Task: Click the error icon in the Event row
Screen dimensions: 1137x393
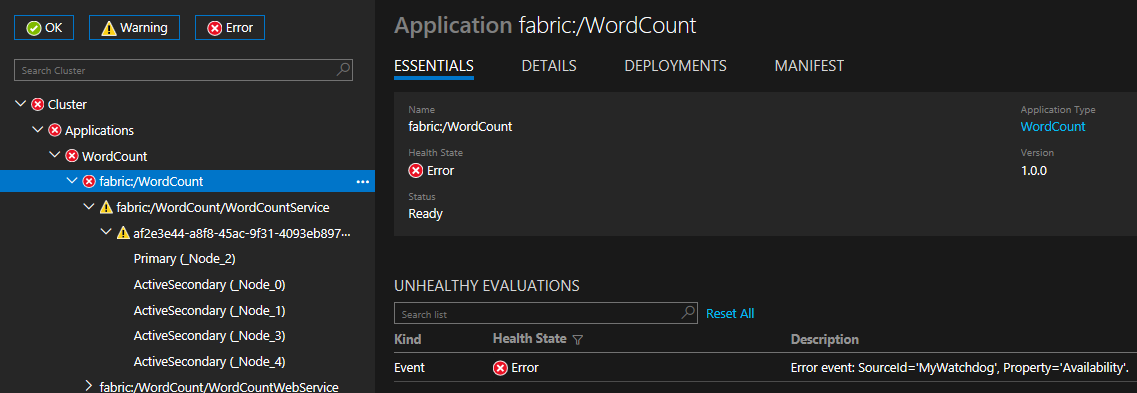Action: tap(500, 368)
